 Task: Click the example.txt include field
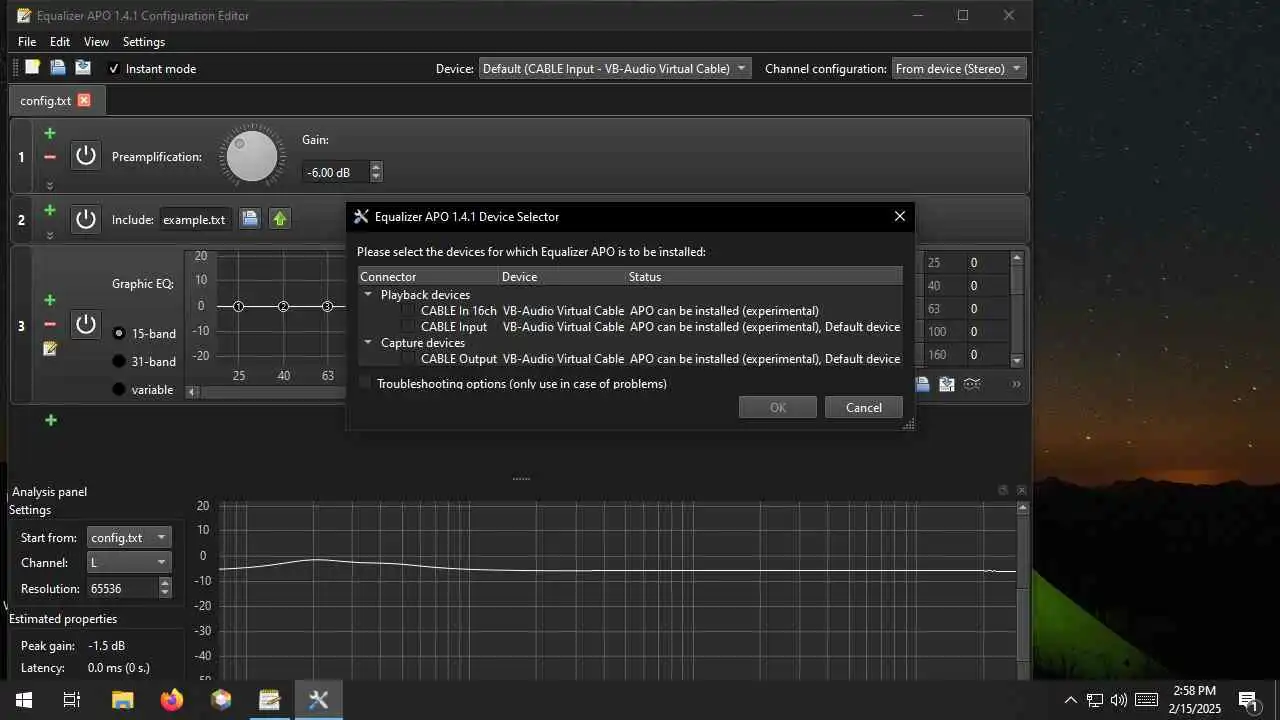click(x=196, y=219)
